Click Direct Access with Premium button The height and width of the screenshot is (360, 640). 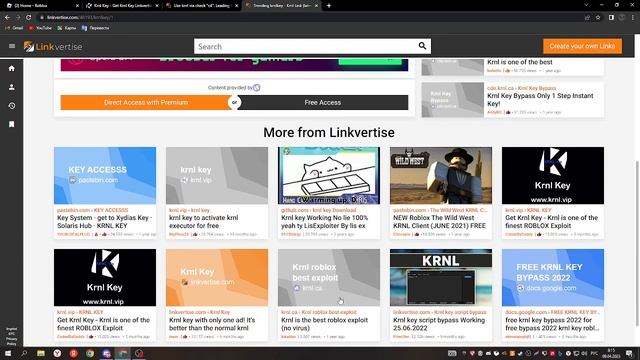(146, 102)
